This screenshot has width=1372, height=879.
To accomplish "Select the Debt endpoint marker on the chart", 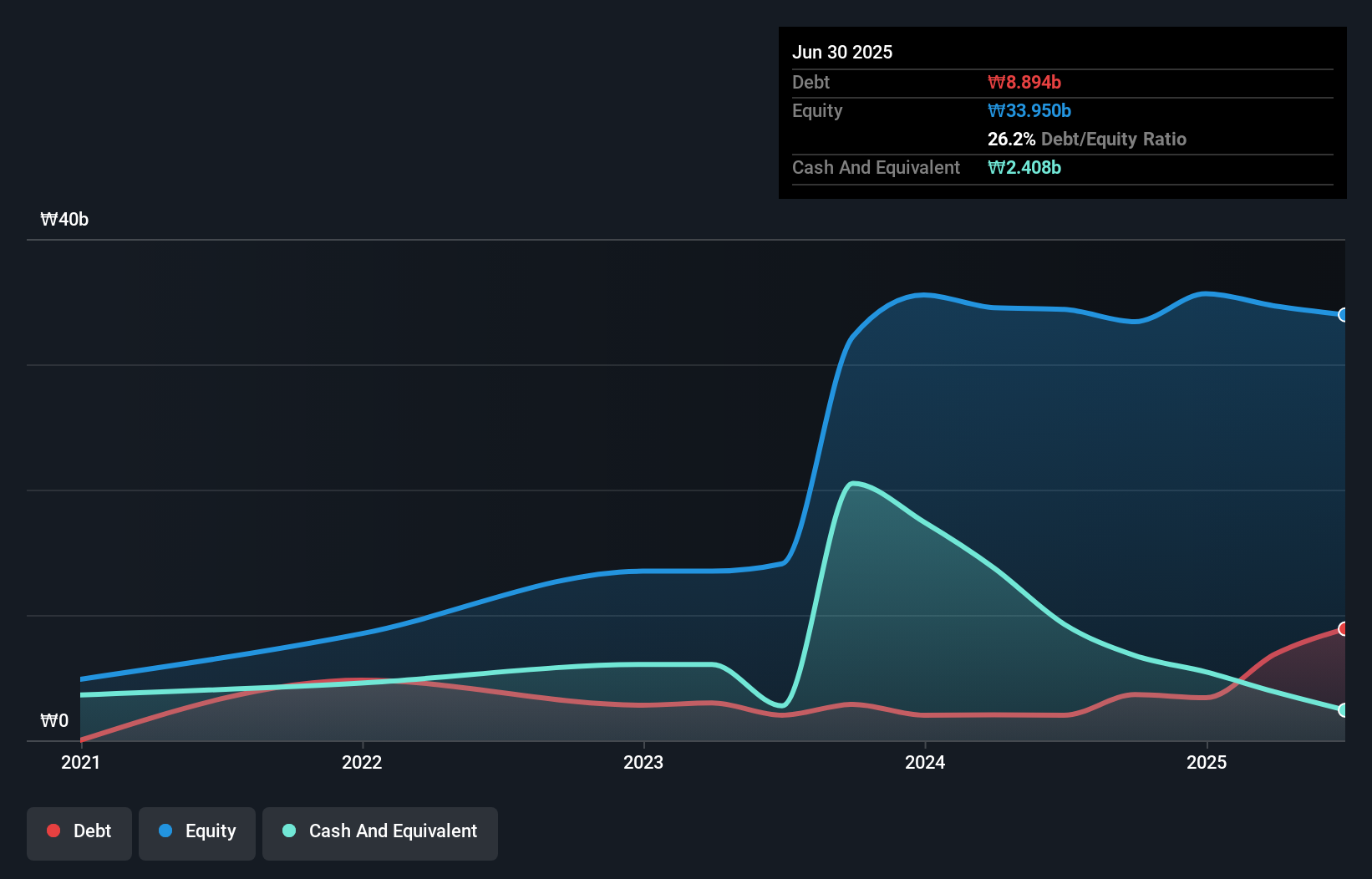I will (x=1342, y=628).
